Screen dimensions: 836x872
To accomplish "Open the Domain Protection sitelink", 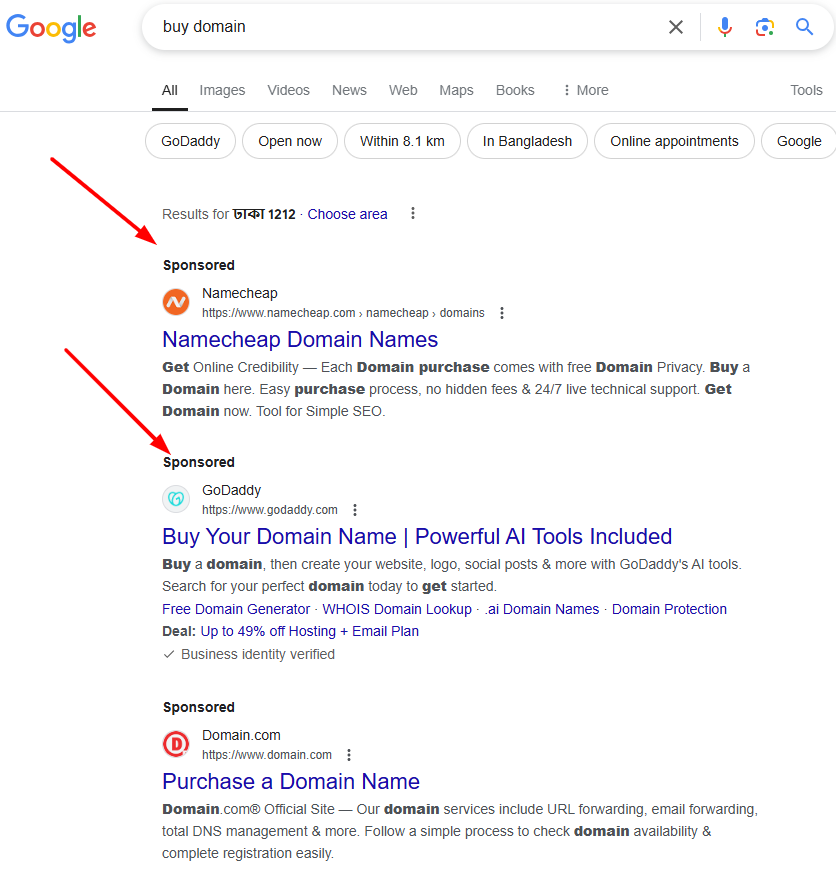I will click(x=669, y=609).
